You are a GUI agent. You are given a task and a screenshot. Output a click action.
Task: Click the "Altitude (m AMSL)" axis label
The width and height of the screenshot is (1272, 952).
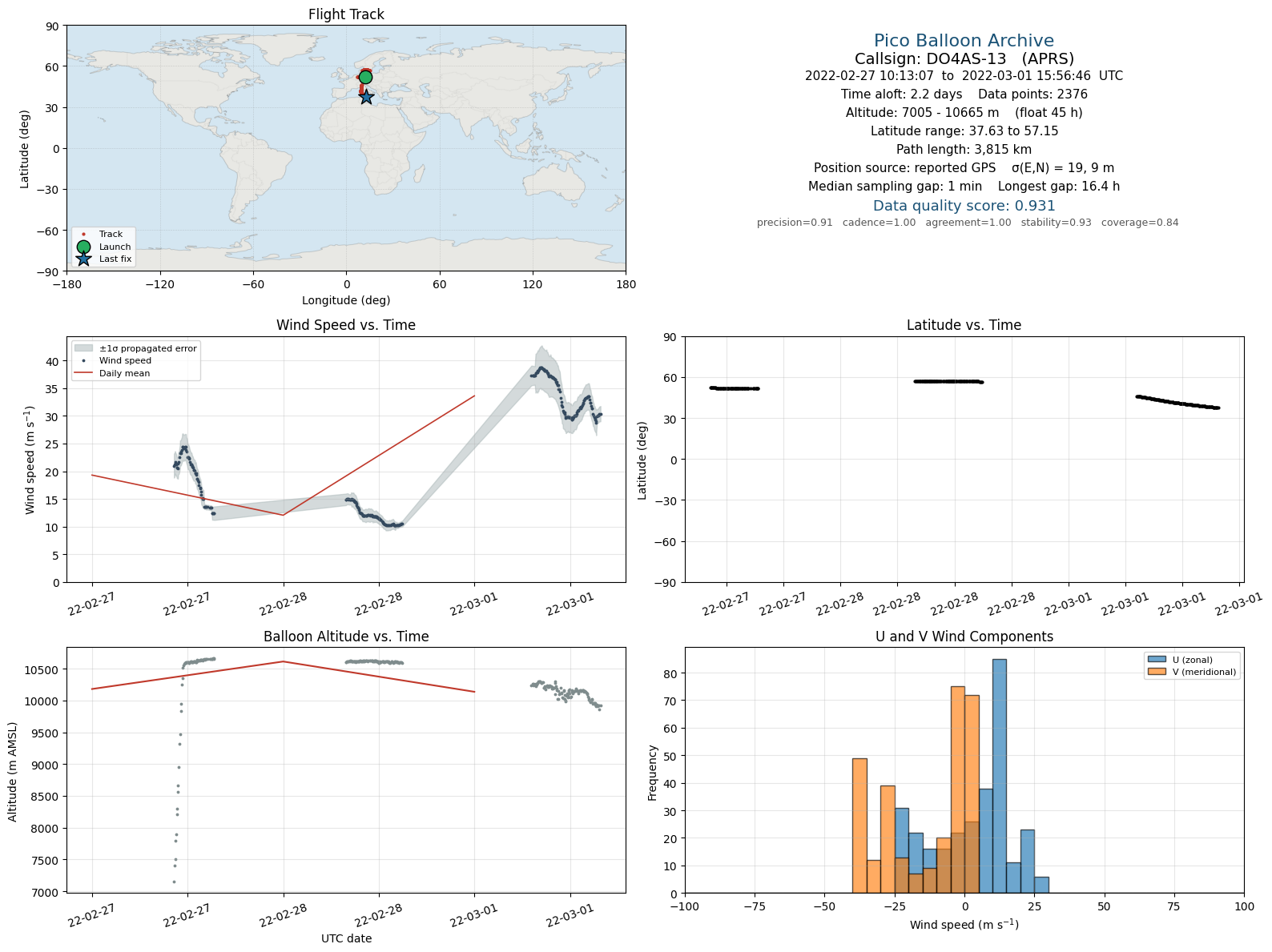(13, 770)
